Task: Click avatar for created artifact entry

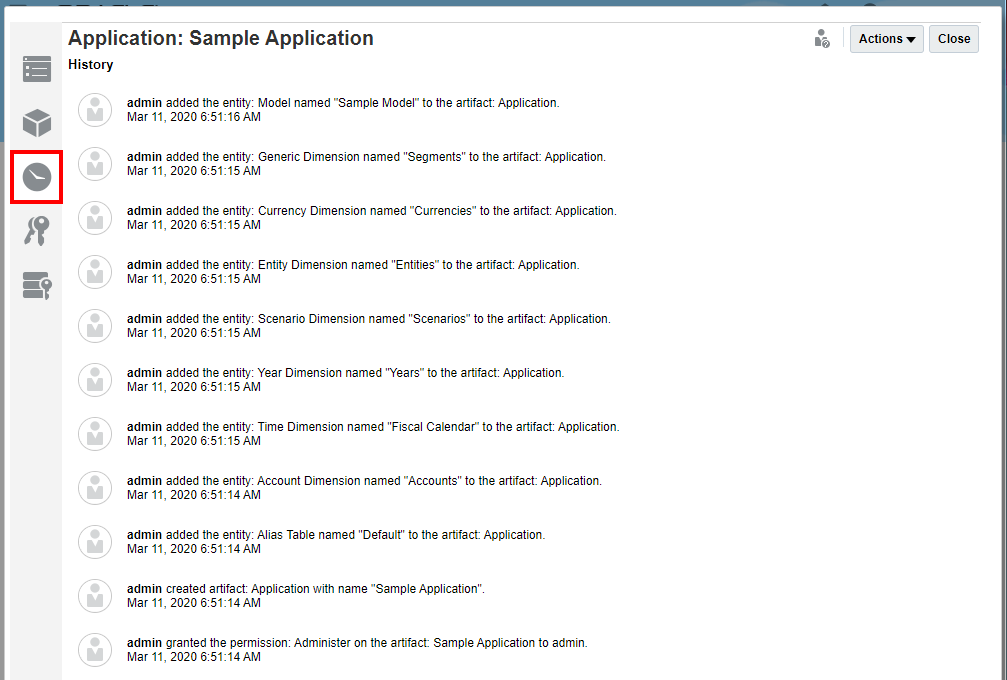Action: pyautogui.click(x=95, y=595)
